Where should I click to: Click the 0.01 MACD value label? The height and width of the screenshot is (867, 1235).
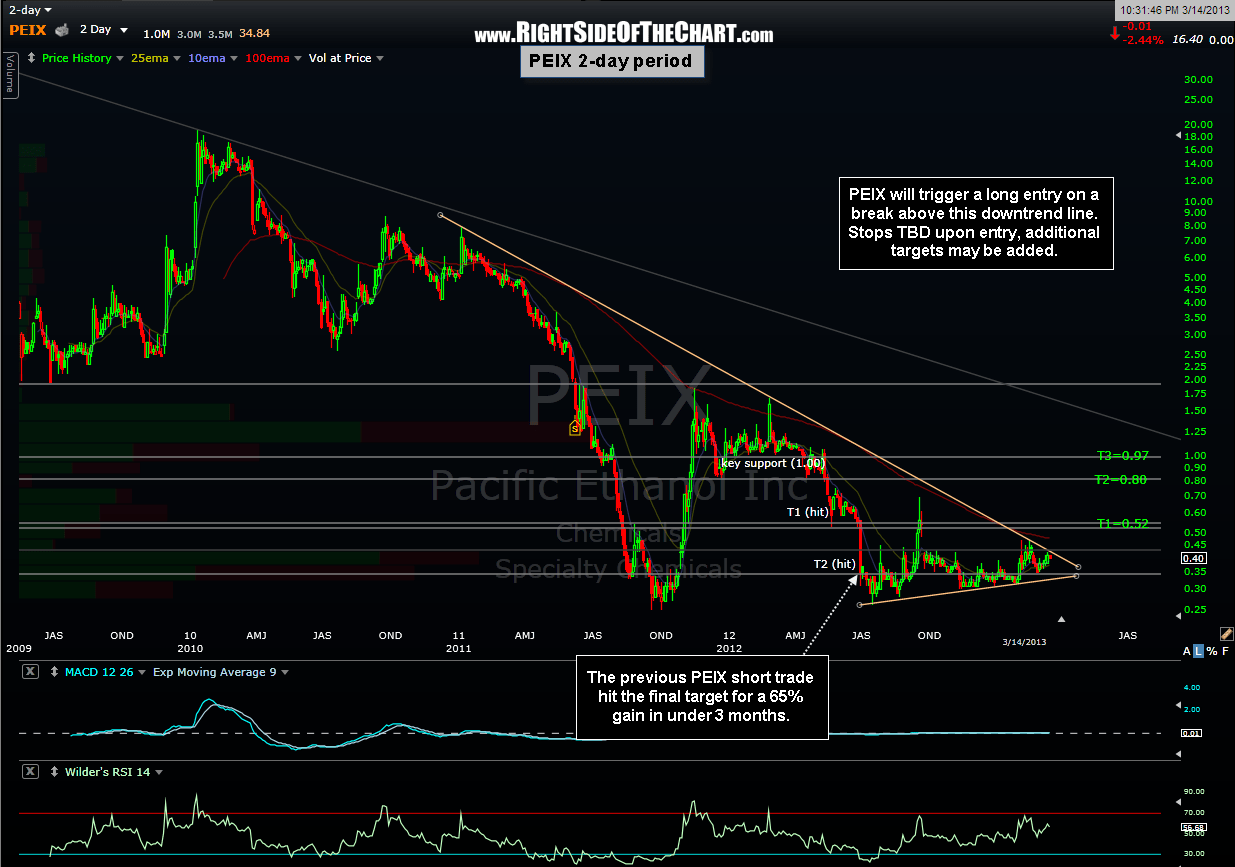point(1193,733)
